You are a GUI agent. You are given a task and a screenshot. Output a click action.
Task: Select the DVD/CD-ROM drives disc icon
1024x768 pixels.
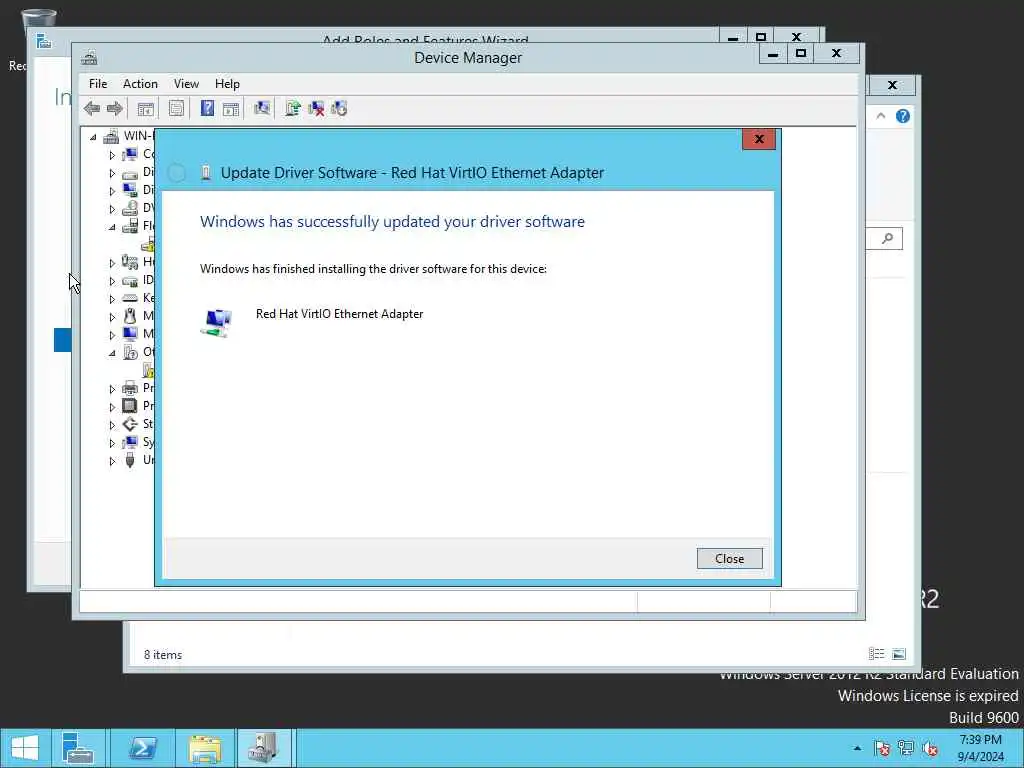[130, 208]
